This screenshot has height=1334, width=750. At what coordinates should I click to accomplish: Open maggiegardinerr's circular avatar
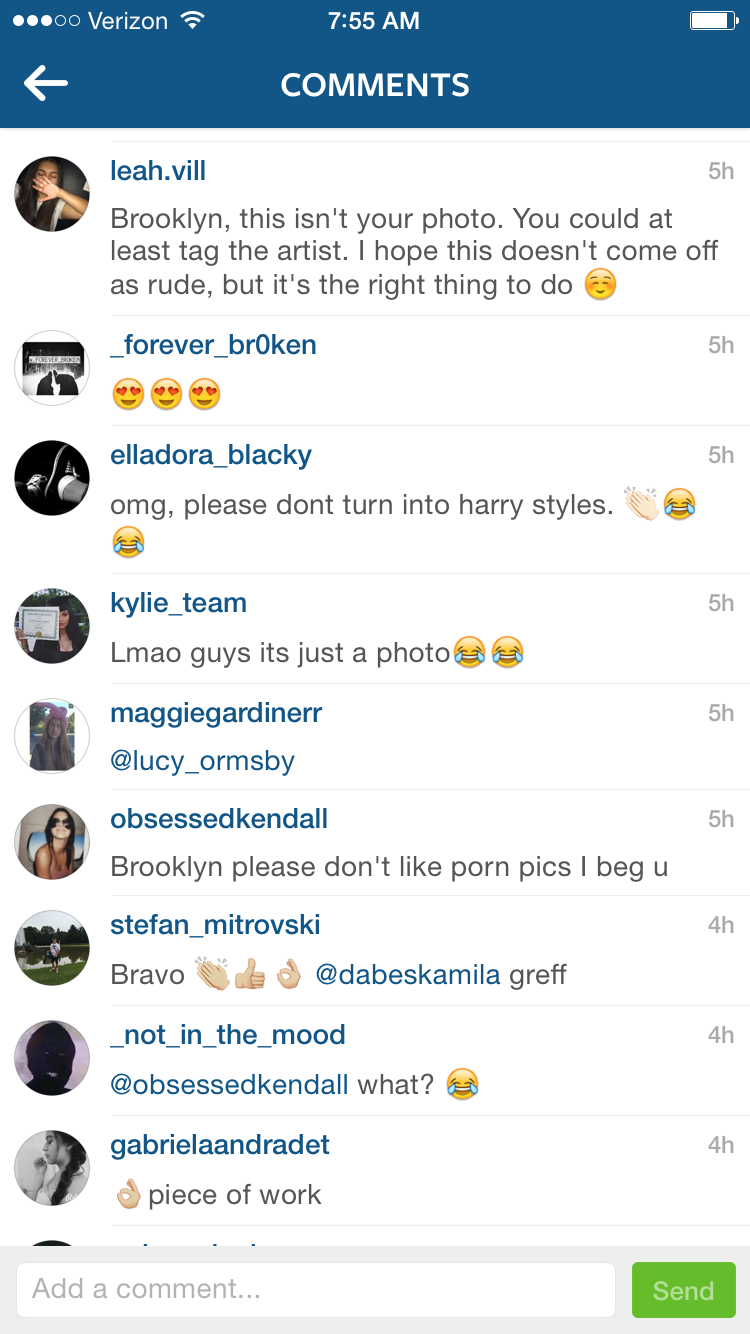coord(52,736)
